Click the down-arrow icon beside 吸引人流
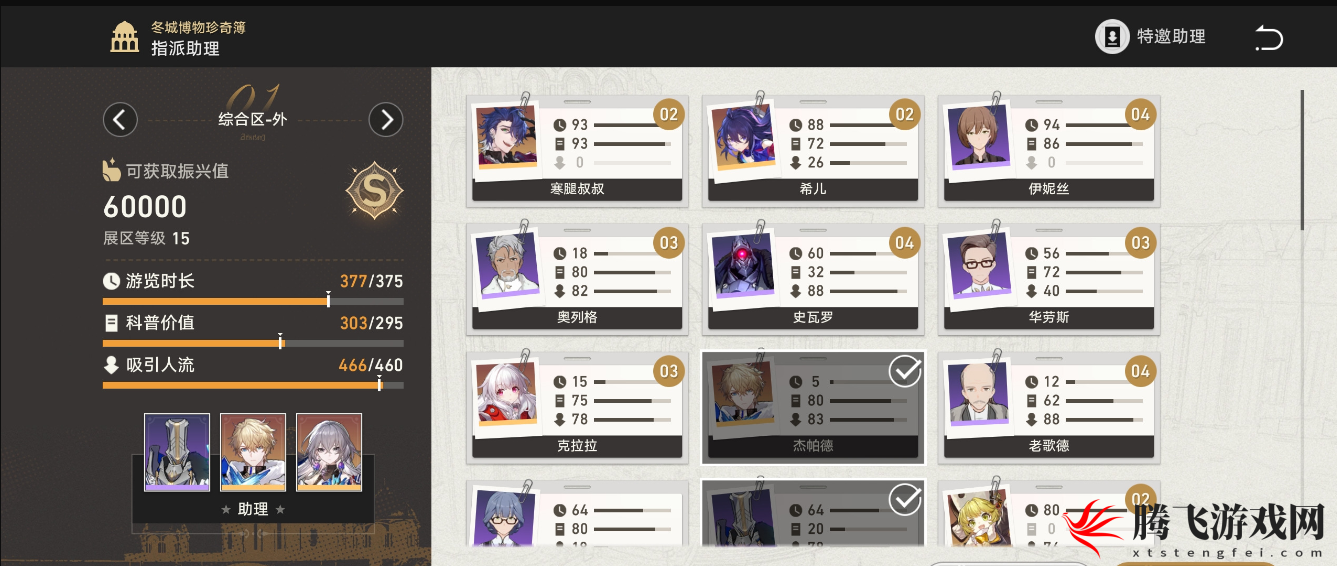The height and width of the screenshot is (566, 1337). tap(111, 365)
